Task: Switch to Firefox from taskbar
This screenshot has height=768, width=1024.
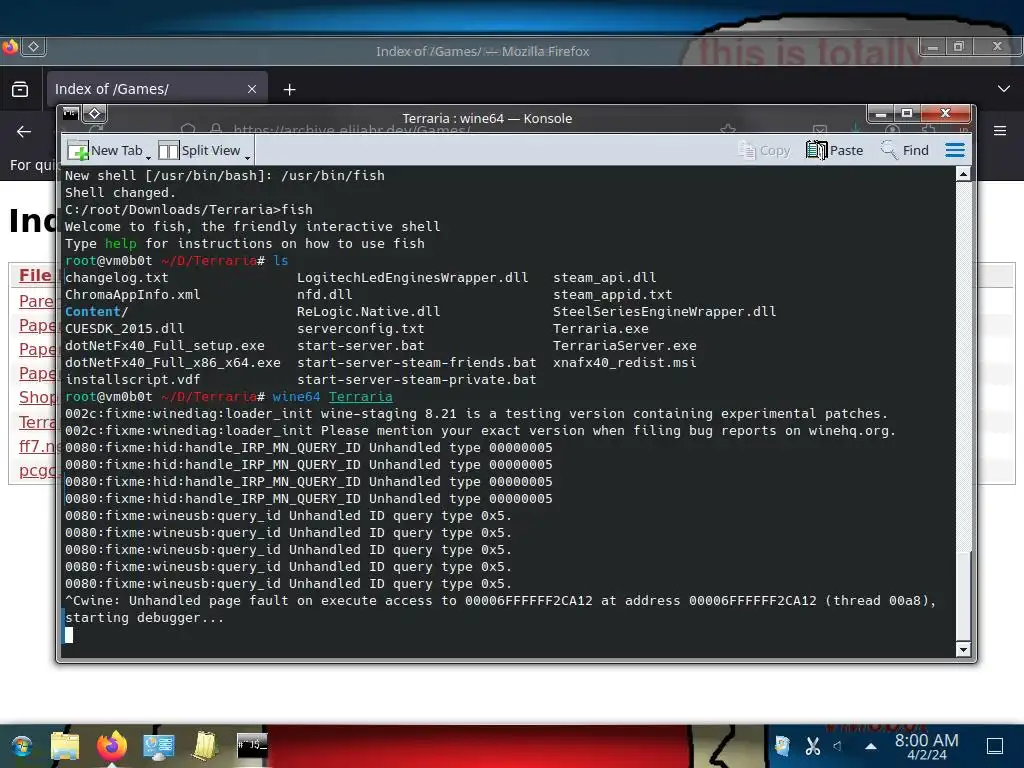Action: [x=112, y=746]
